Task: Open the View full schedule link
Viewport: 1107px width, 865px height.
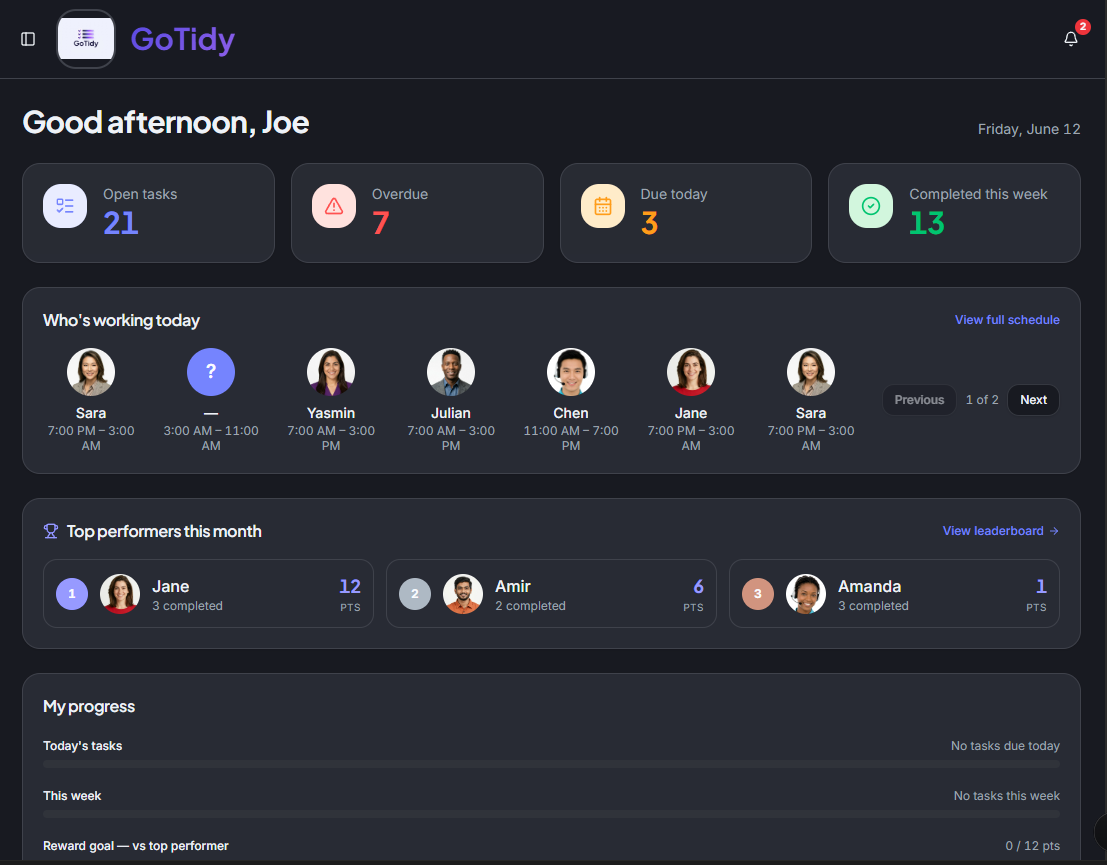Action: 1007,320
